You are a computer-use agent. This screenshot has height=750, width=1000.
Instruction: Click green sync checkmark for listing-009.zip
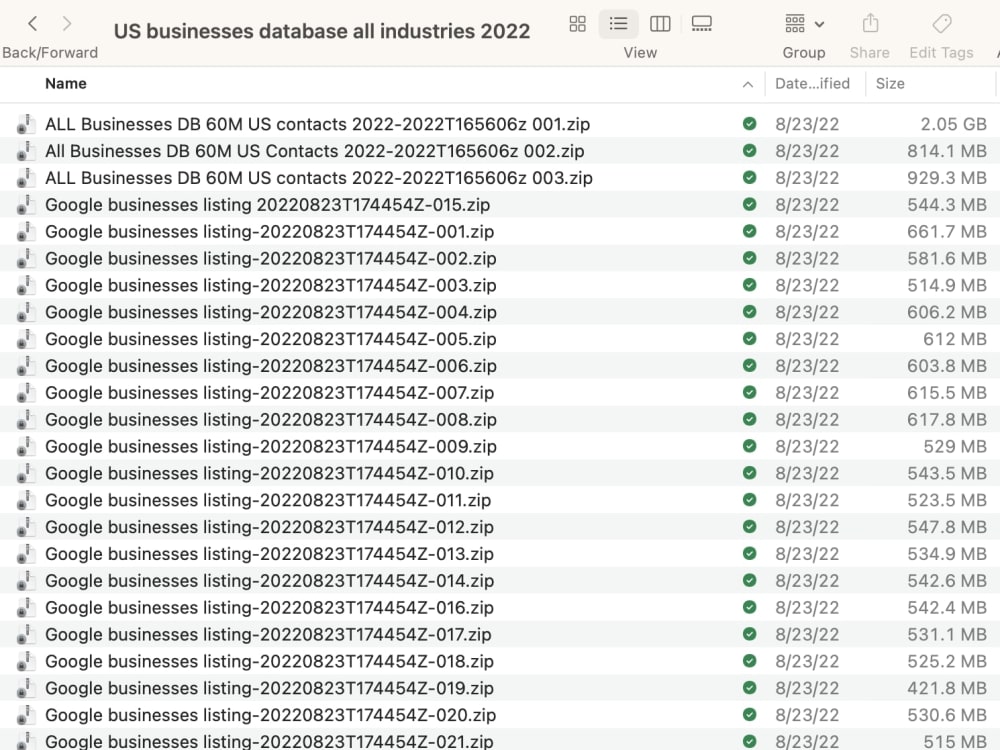pos(750,446)
